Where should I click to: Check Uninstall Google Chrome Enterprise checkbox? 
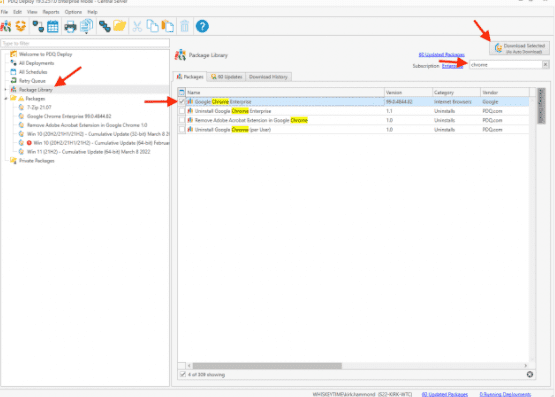click(182, 111)
